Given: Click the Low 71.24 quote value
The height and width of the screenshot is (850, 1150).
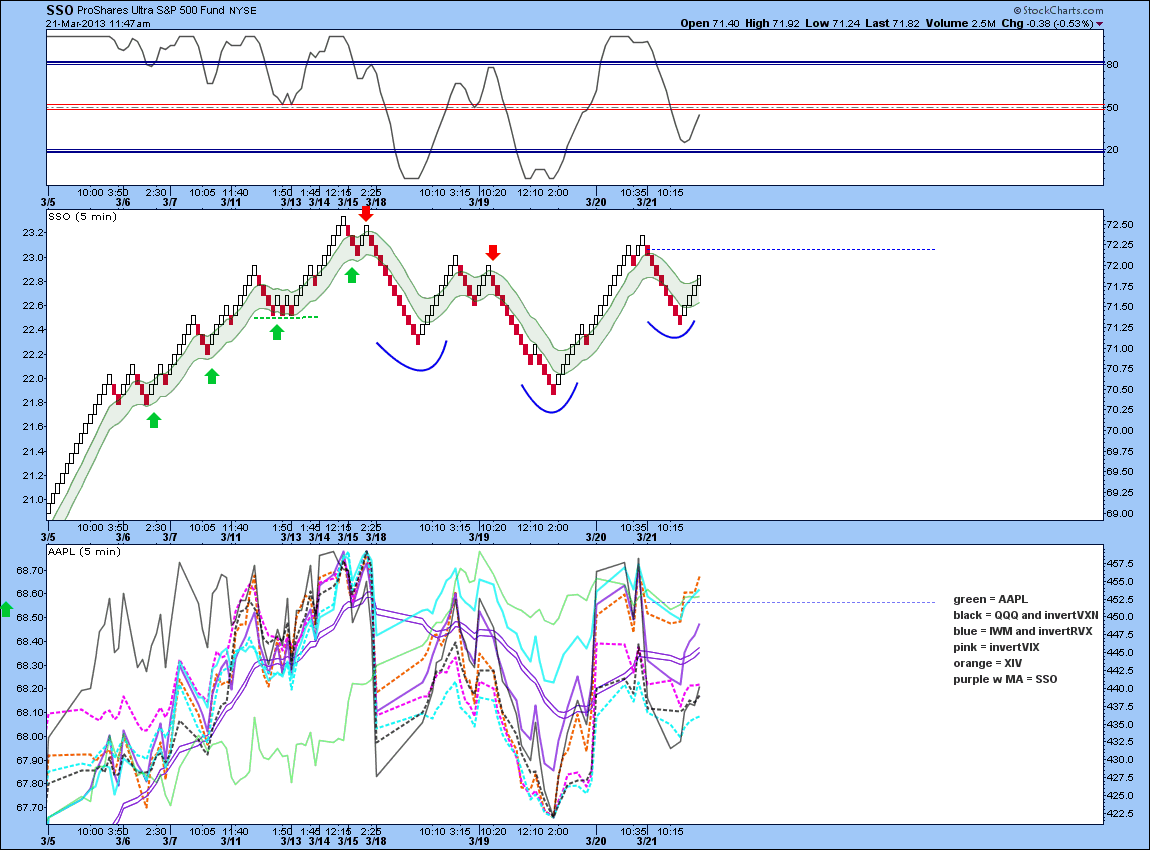Looking at the screenshot, I should (x=832, y=23).
